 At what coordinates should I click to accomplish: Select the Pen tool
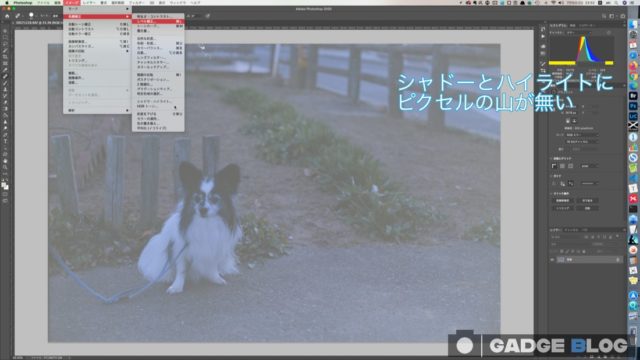coord(5,135)
